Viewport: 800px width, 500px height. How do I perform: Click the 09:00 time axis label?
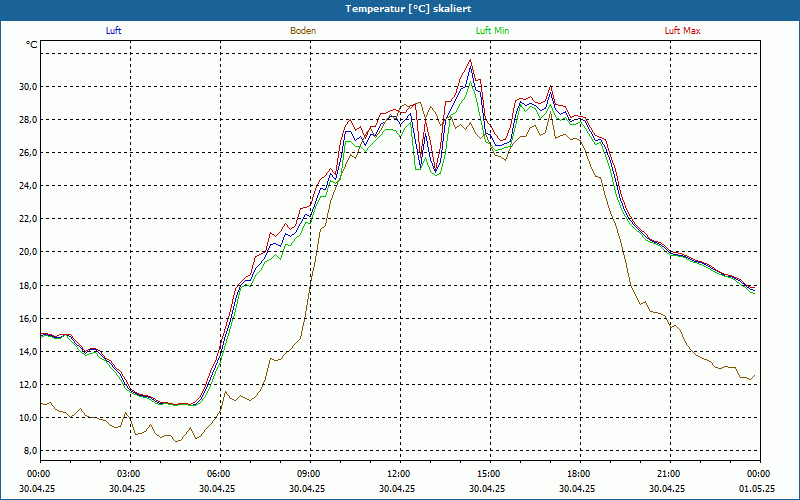[307, 474]
